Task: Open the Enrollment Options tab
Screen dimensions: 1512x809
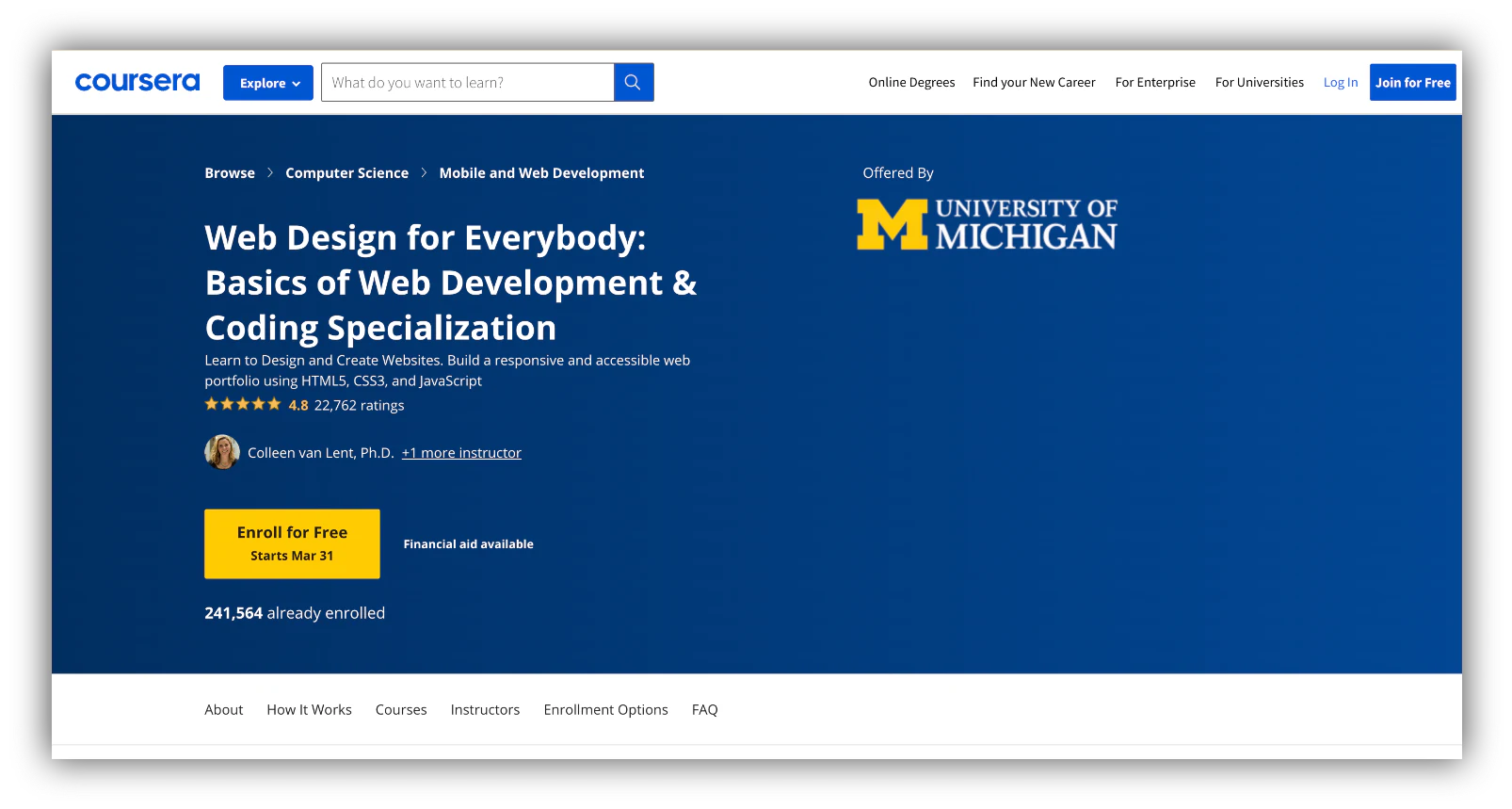Action: (606, 710)
